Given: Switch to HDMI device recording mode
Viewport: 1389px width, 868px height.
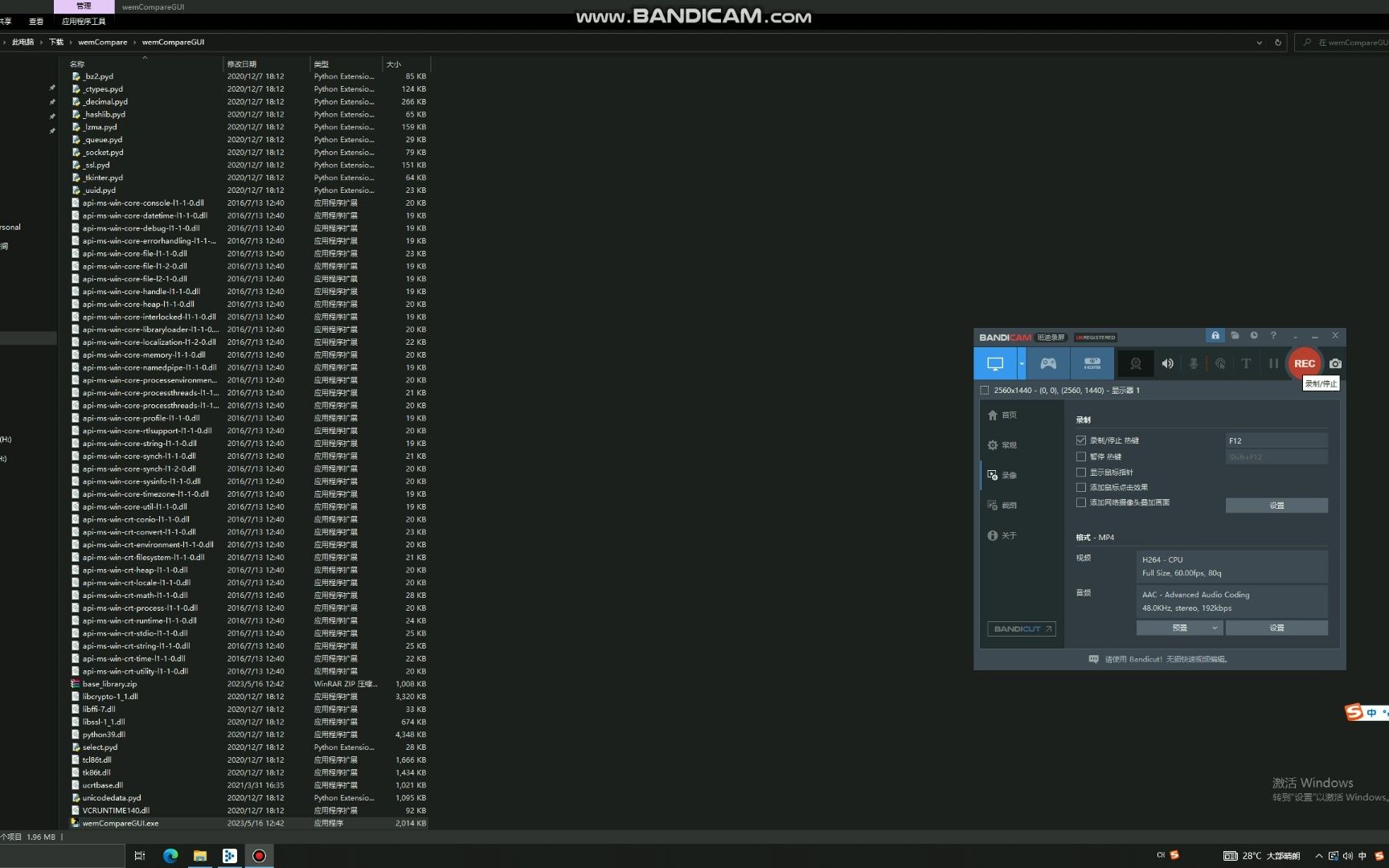Looking at the screenshot, I should (1092, 363).
